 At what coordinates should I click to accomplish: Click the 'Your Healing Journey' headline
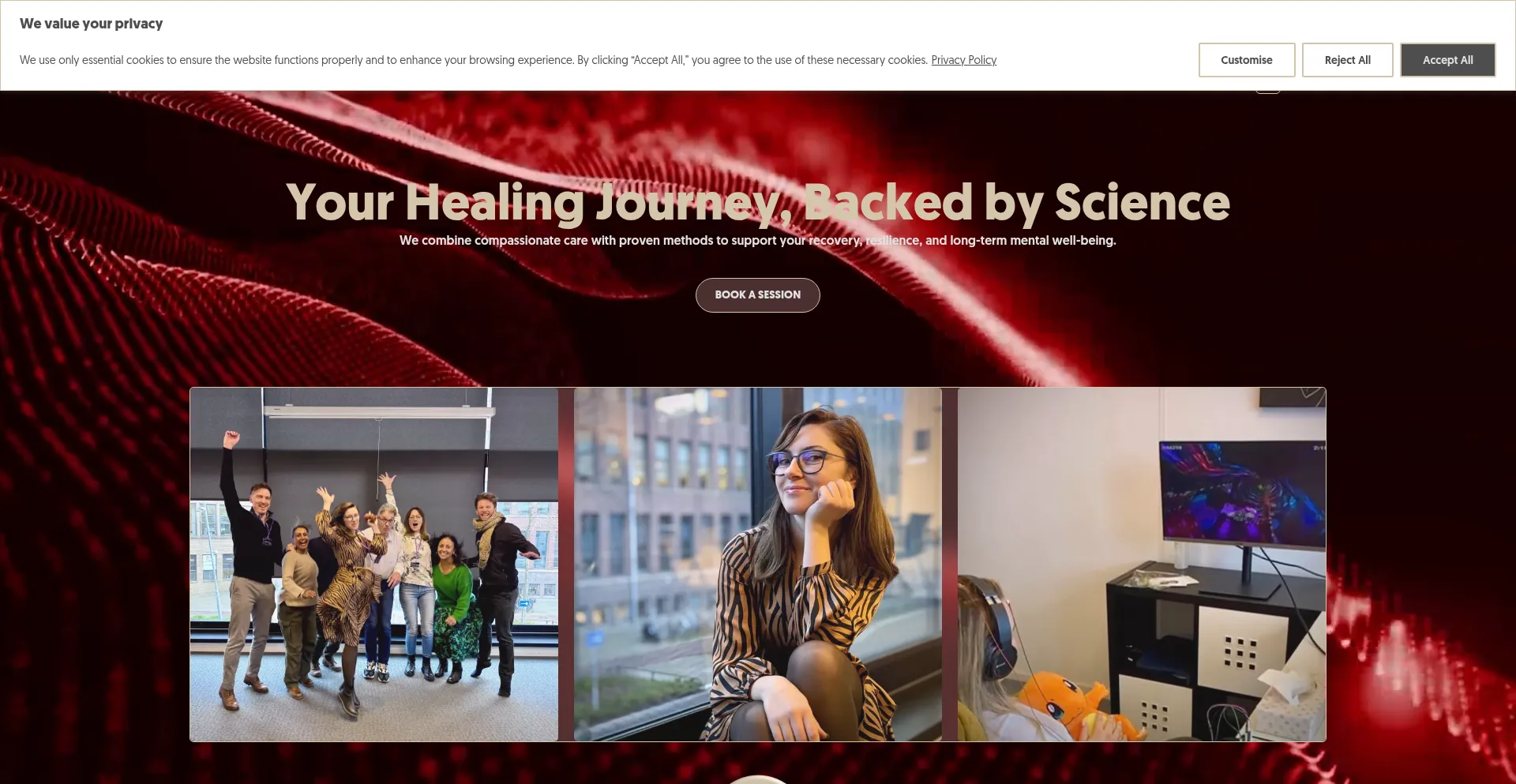[757, 202]
